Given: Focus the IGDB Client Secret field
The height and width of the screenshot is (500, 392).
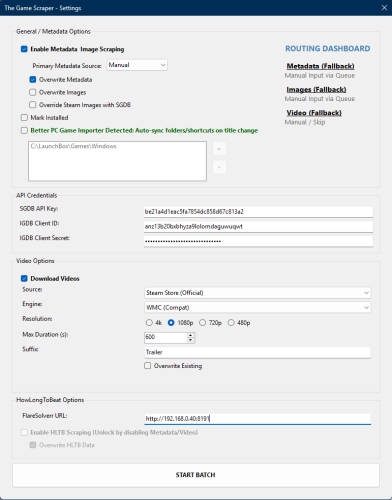Looking at the screenshot, I should click(258, 241).
